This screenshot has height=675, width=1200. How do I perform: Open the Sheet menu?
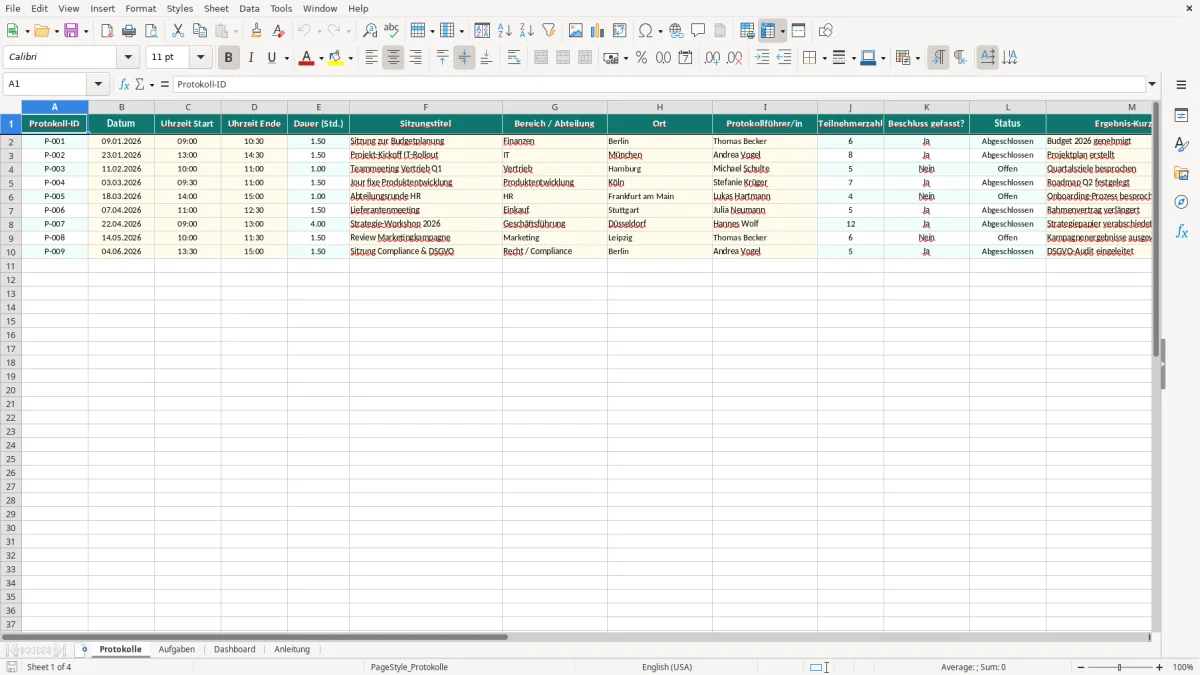[x=216, y=8]
